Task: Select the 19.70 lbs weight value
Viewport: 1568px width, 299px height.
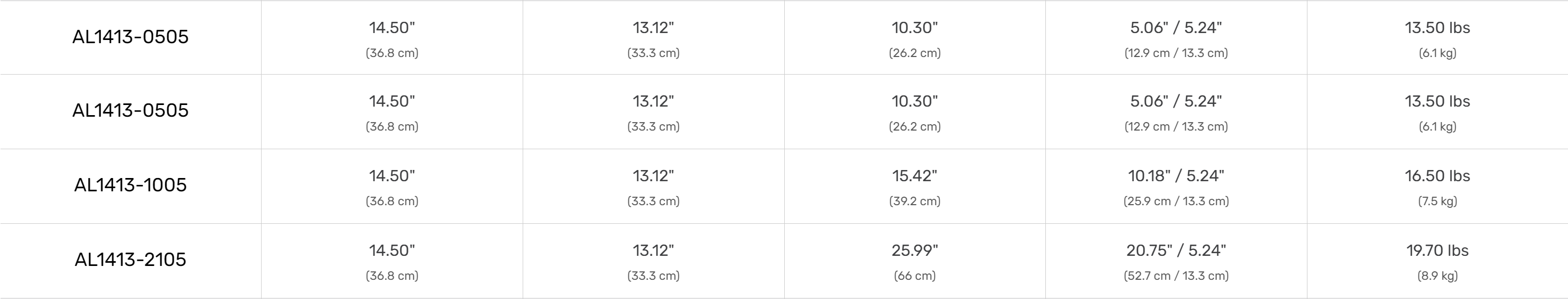Action: tap(1436, 251)
